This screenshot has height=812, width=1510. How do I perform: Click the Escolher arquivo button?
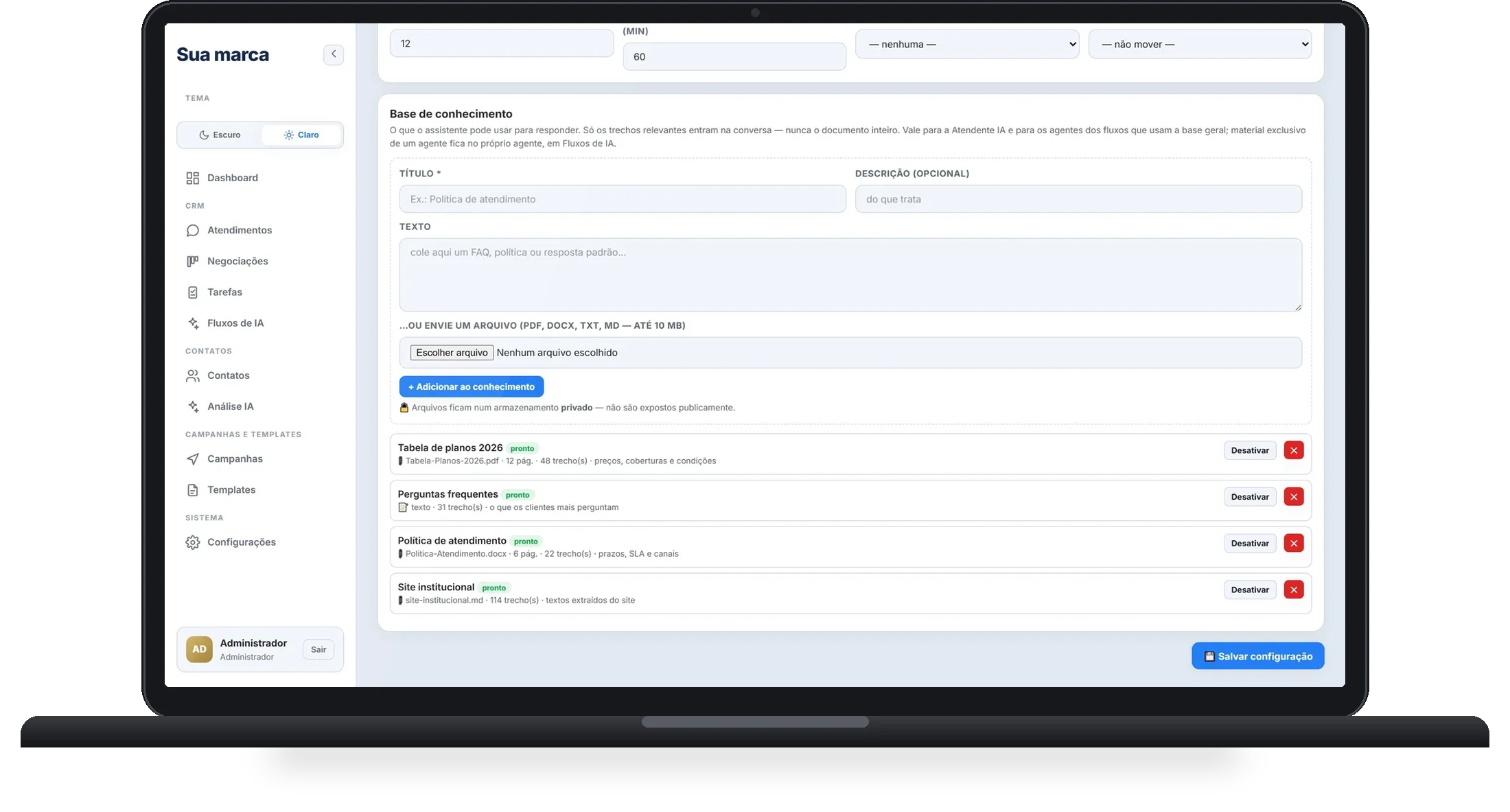pos(452,353)
